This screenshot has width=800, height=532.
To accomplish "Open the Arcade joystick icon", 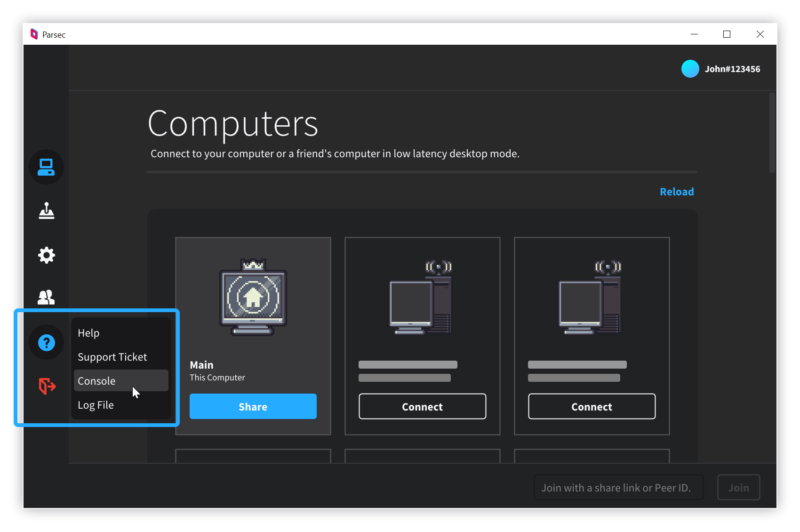I will tap(46, 211).
